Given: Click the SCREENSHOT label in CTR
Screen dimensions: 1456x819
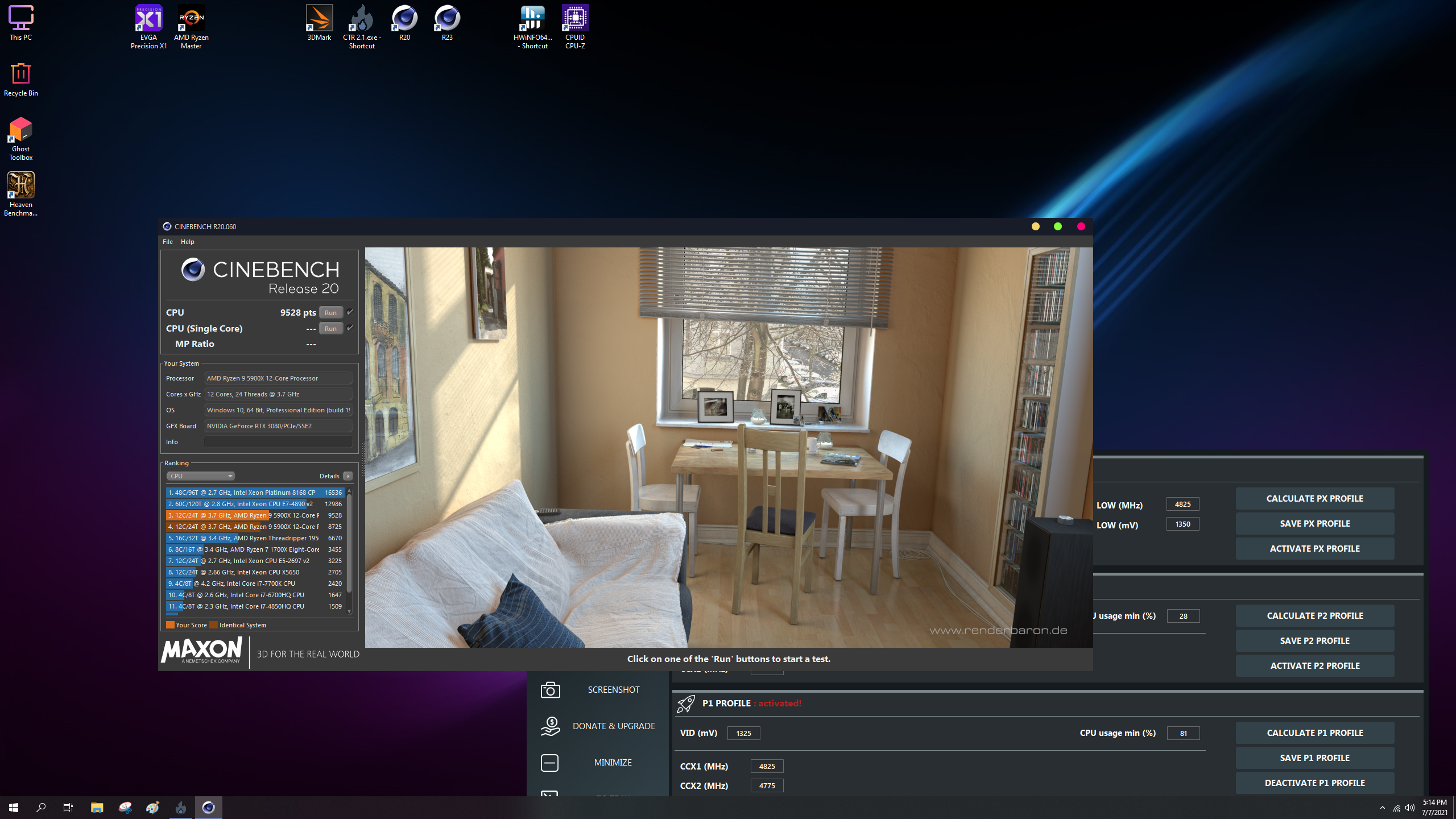Looking at the screenshot, I should click(614, 690).
